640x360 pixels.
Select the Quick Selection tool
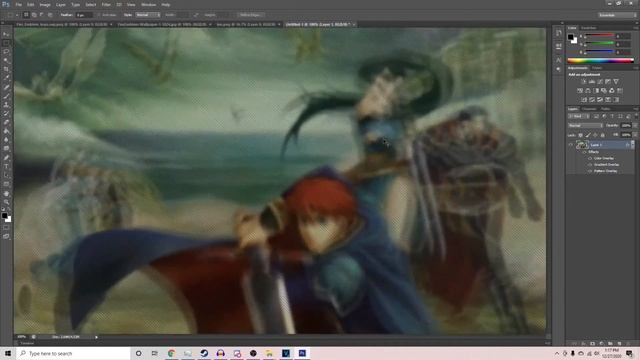tap(6, 60)
